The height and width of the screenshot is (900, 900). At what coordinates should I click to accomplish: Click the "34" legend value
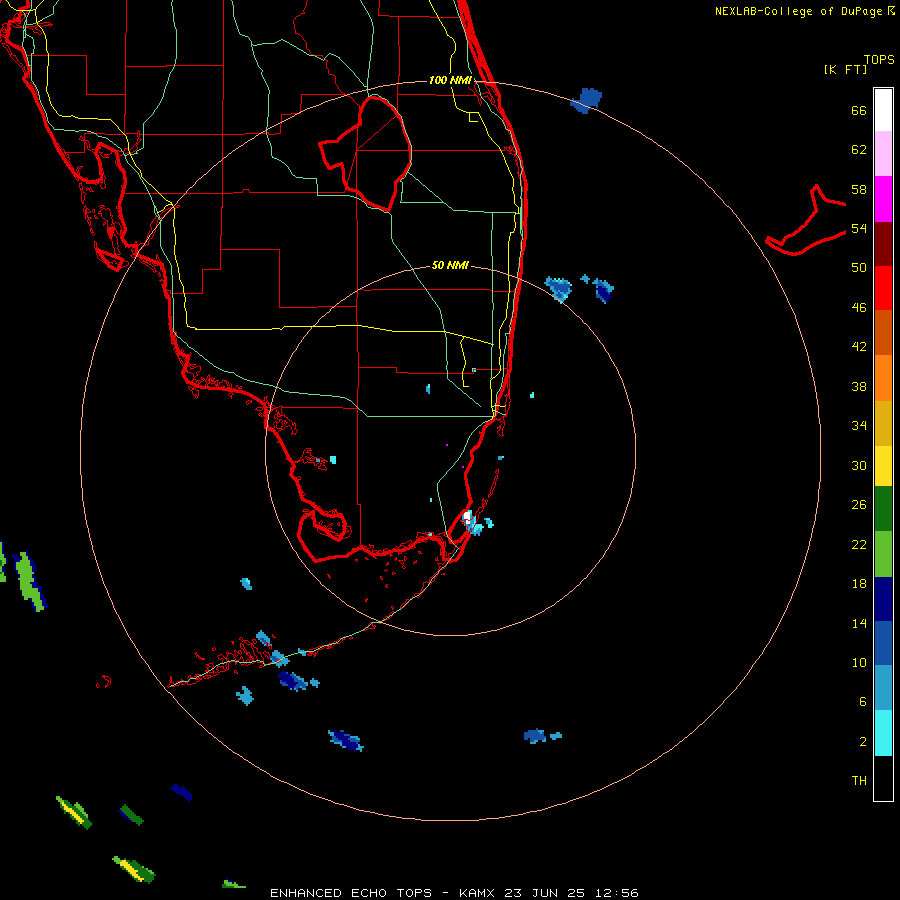pyautogui.click(x=859, y=426)
